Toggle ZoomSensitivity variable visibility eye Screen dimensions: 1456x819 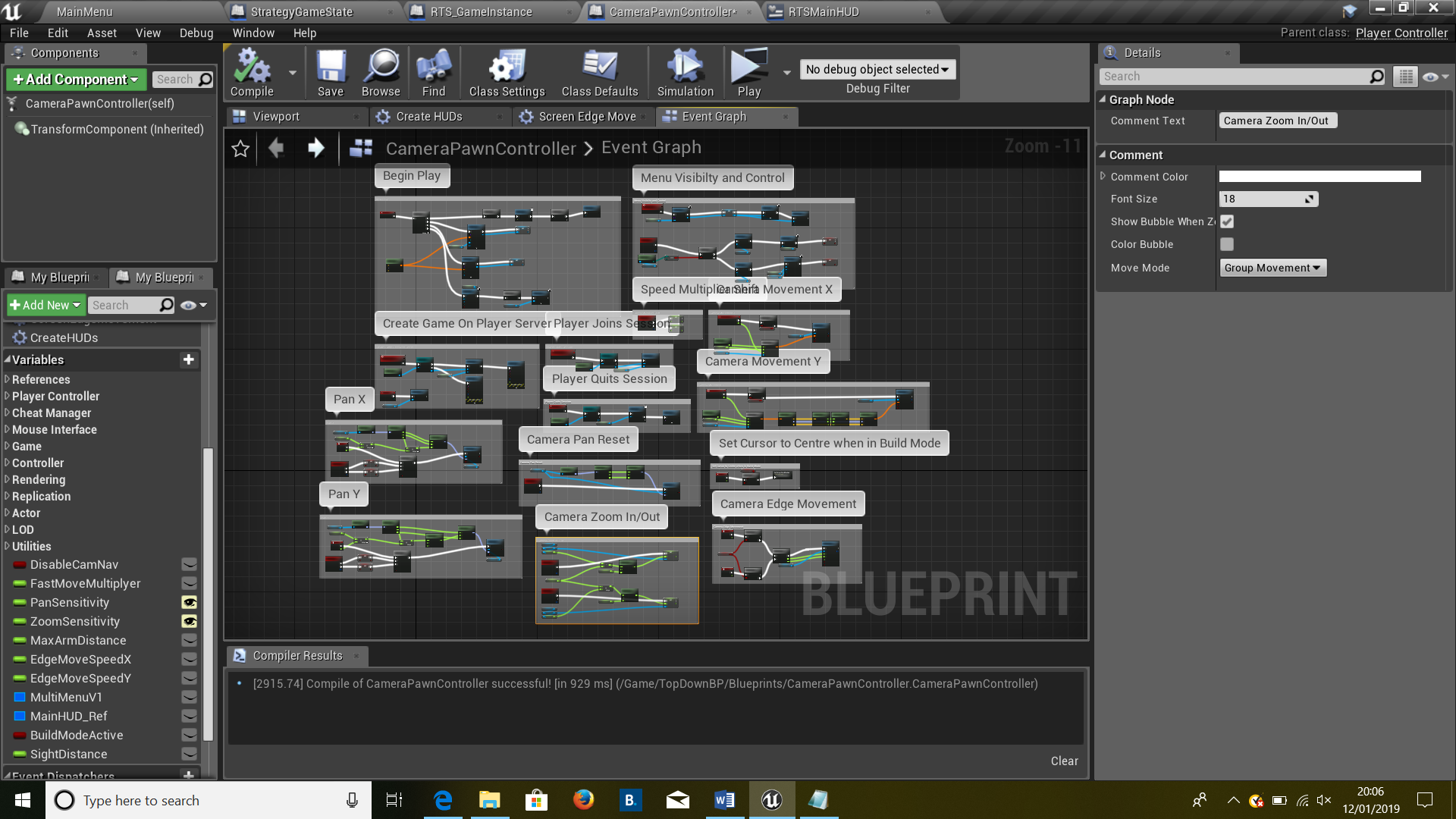pyautogui.click(x=189, y=621)
